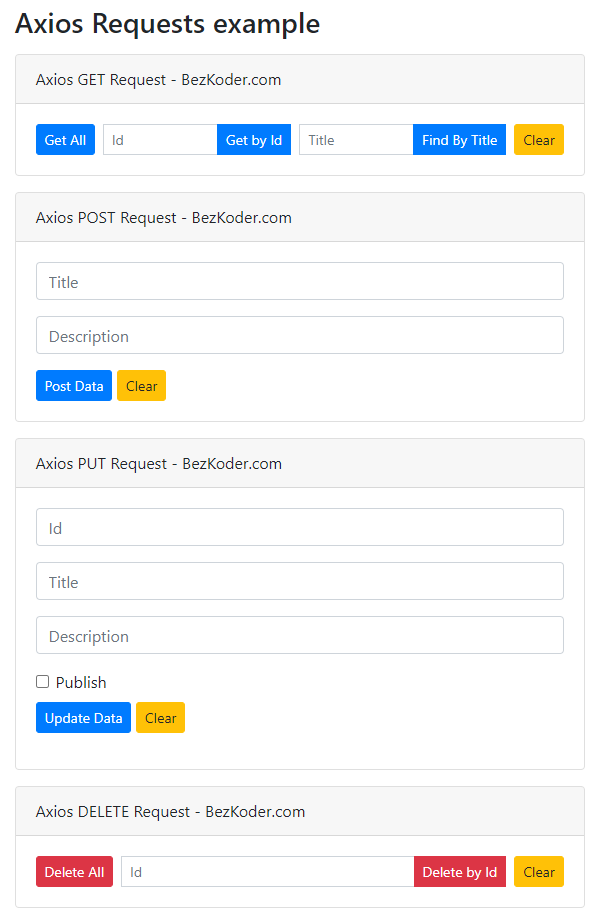Select the Description field in POST section
Viewport: 600px width, 920px height.
click(x=300, y=335)
